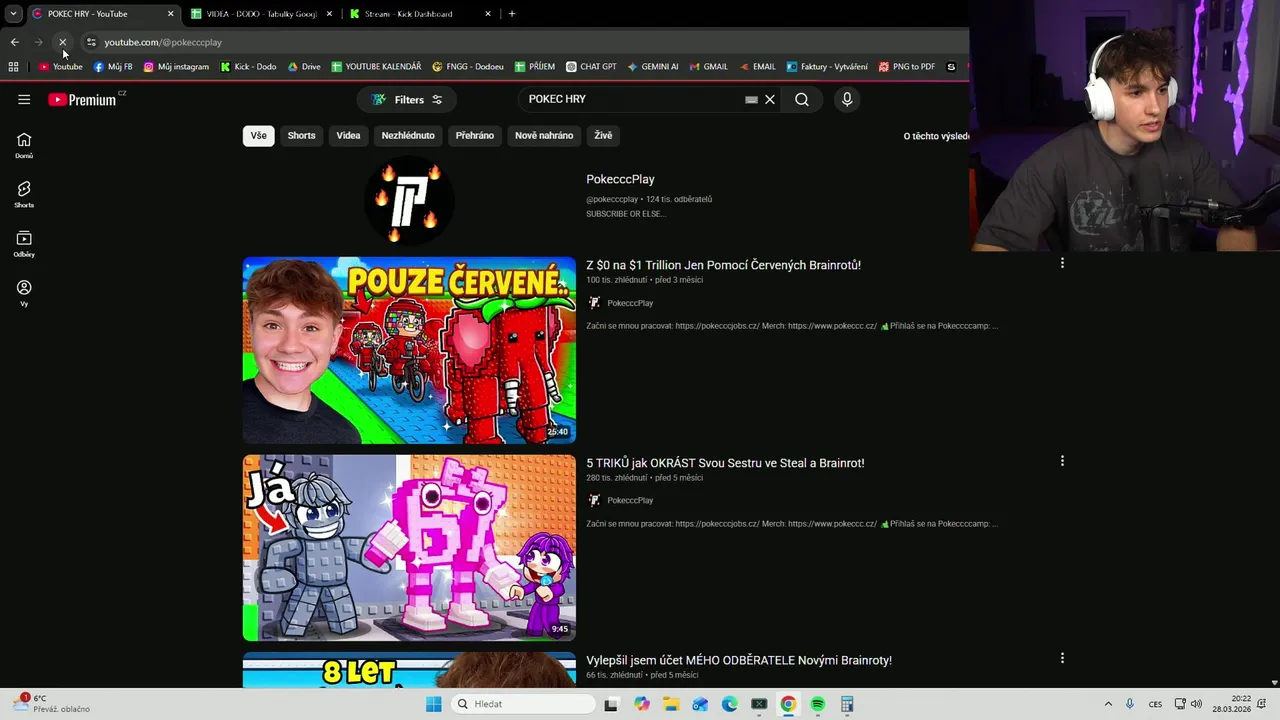This screenshot has width=1280, height=720.
Task: Open options menu for Vylepšil jsem účet video
Action: (1062, 658)
